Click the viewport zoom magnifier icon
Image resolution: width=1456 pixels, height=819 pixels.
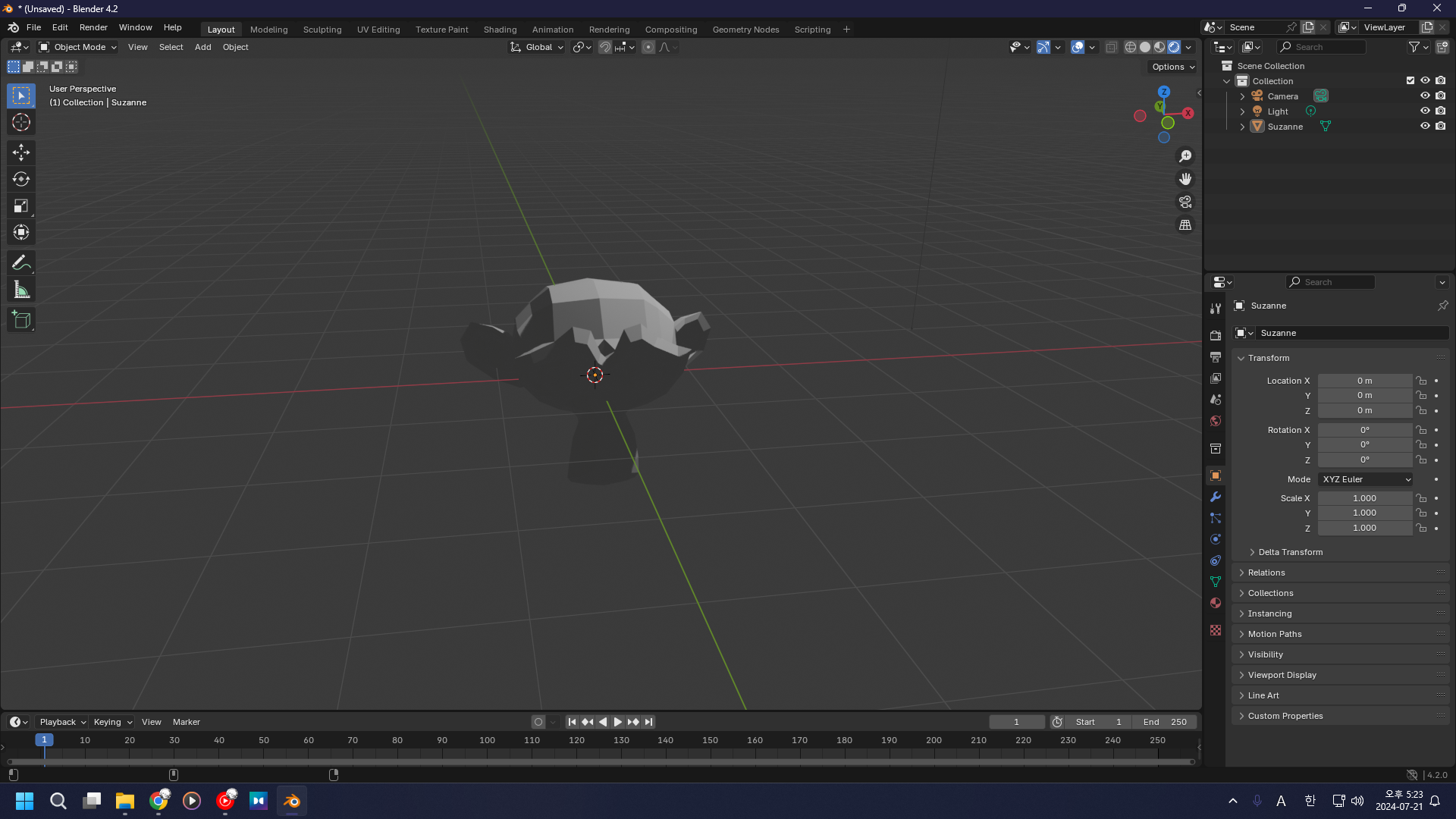[1185, 156]
